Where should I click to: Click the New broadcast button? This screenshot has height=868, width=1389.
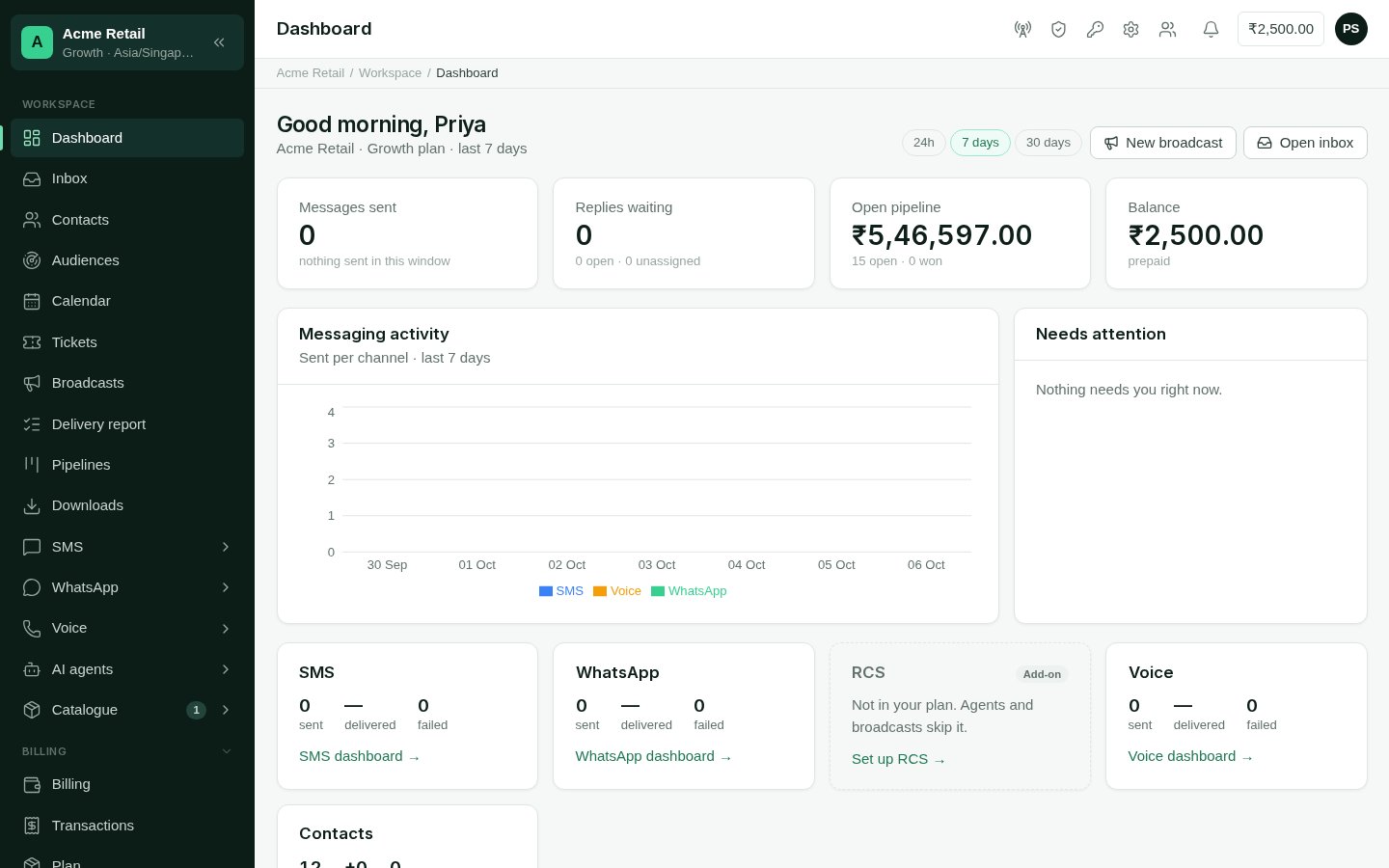[x=1163, y=143]
